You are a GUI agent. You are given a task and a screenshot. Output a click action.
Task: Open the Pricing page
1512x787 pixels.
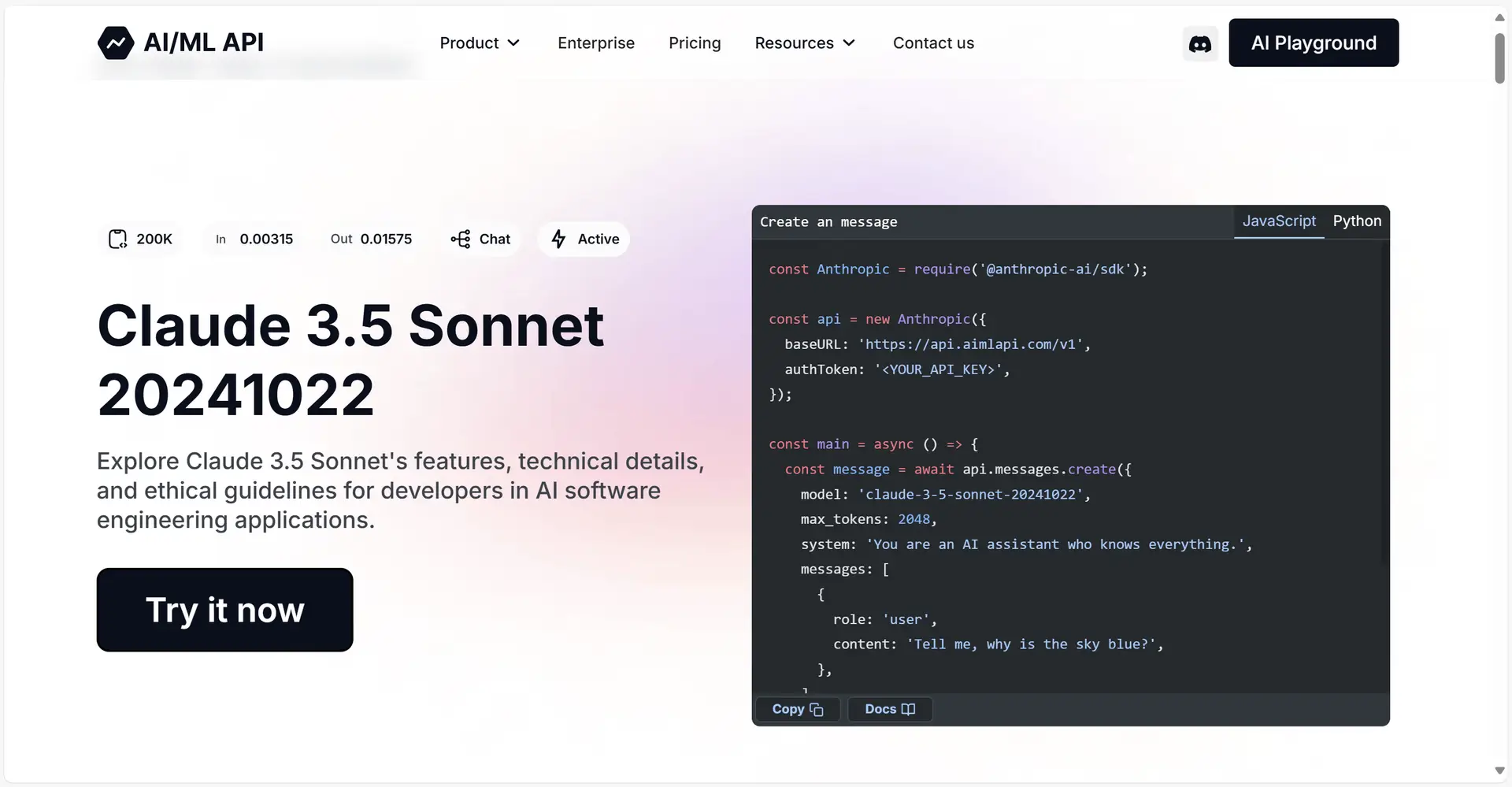[695, 43]
